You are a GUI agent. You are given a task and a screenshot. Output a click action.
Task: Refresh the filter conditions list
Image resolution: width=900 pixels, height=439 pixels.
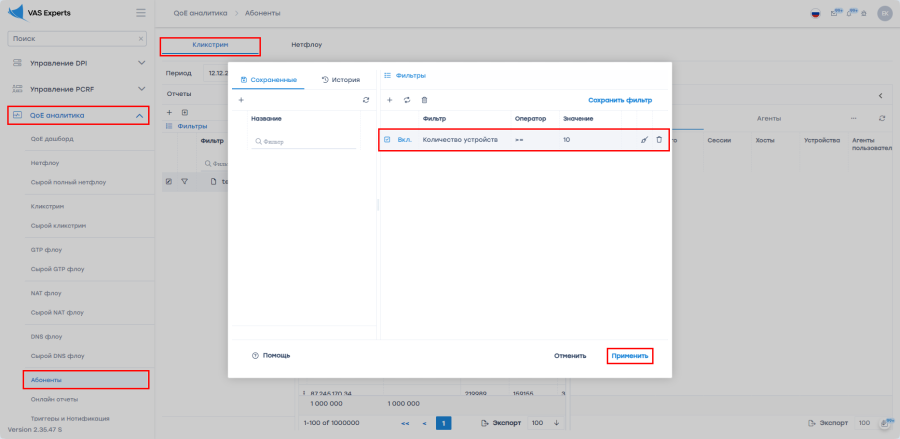point(407,100)
